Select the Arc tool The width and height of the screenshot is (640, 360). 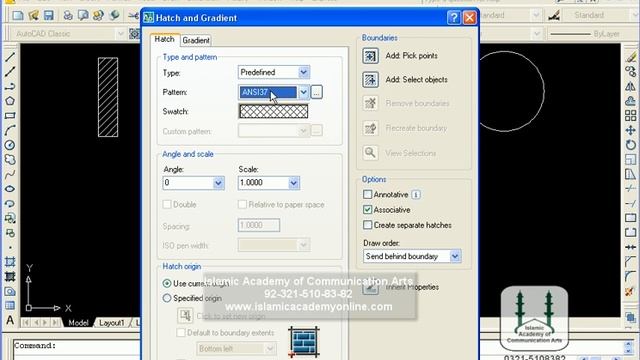10,130
